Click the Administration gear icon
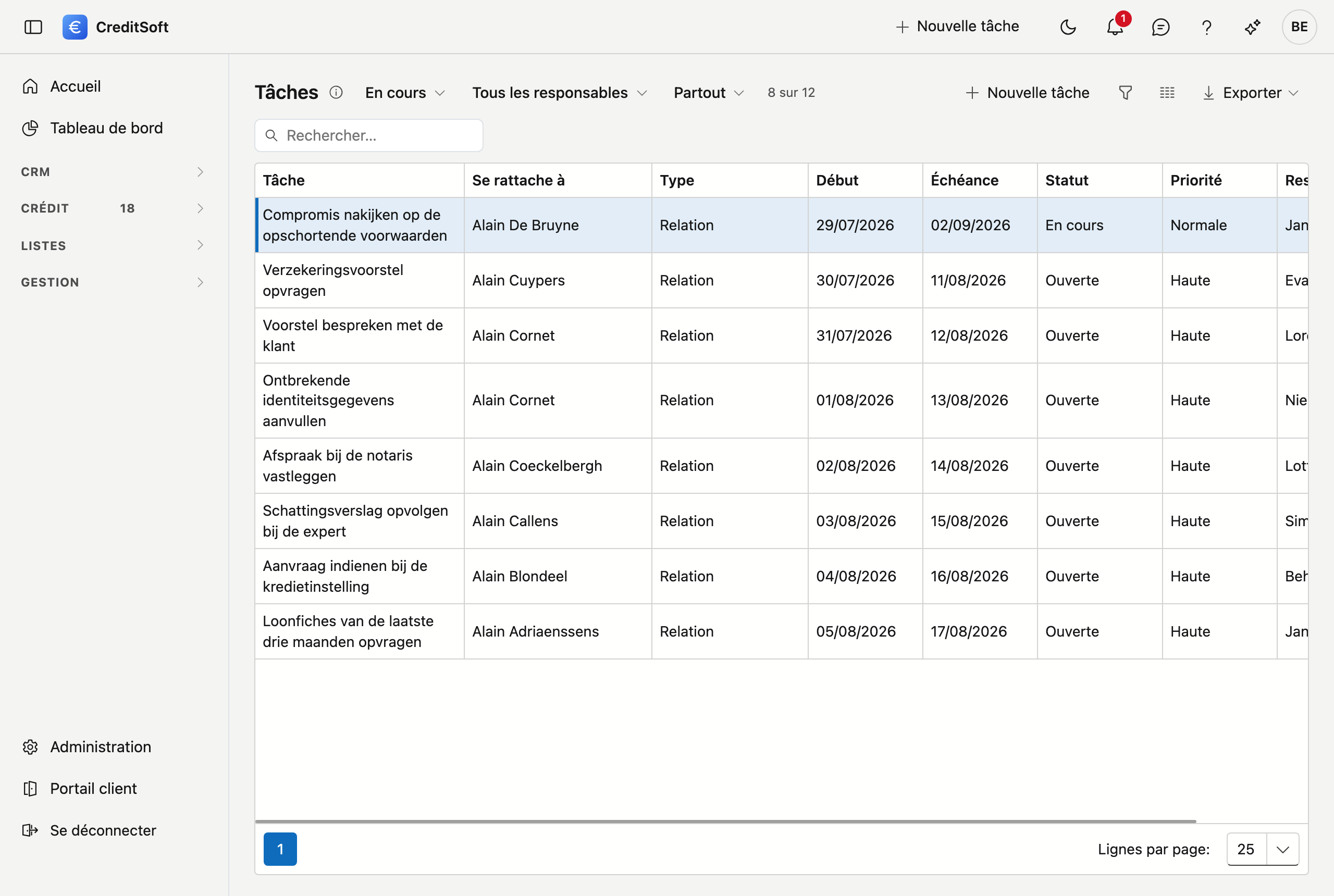Screen dimensions: 1334x896 click(x=30, y=747)
